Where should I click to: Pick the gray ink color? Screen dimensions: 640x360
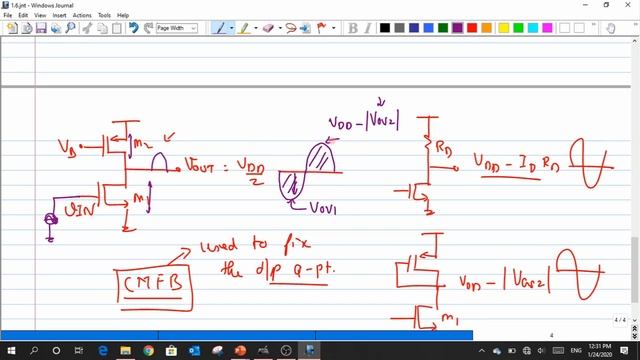pyautogui.click(x=399, y=28)
